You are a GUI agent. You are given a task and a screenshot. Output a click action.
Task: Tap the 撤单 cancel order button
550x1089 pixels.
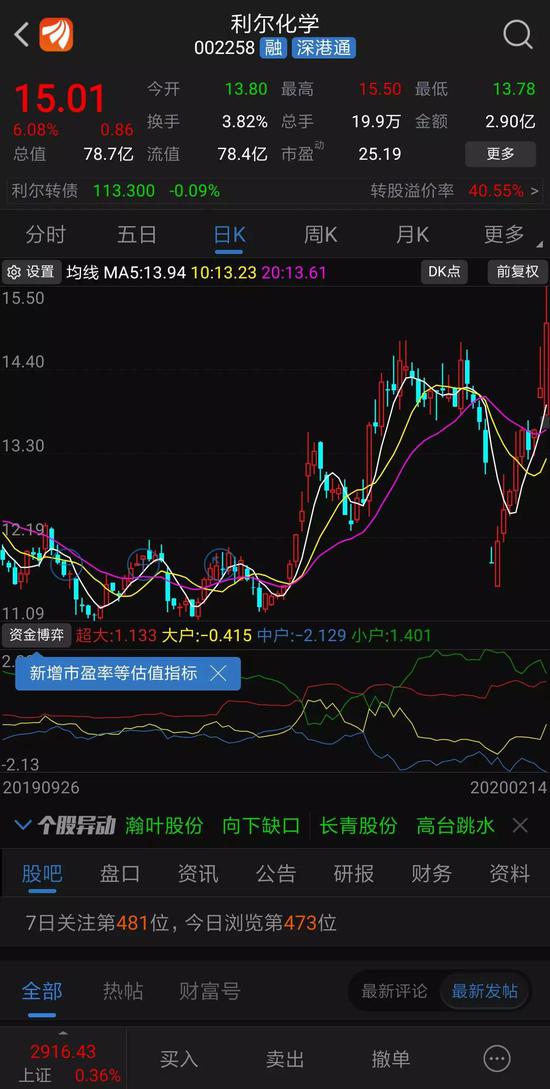click(x=391, y=1059)
